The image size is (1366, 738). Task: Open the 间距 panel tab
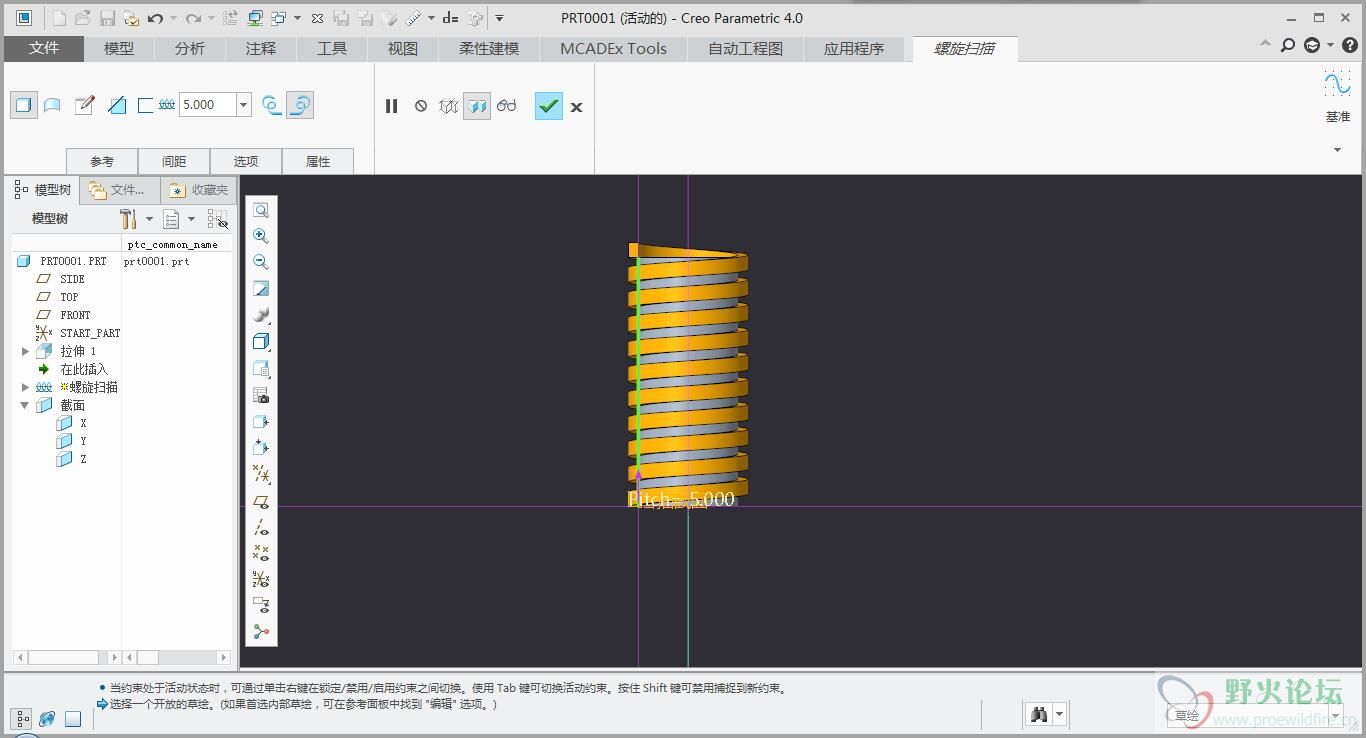174,161
